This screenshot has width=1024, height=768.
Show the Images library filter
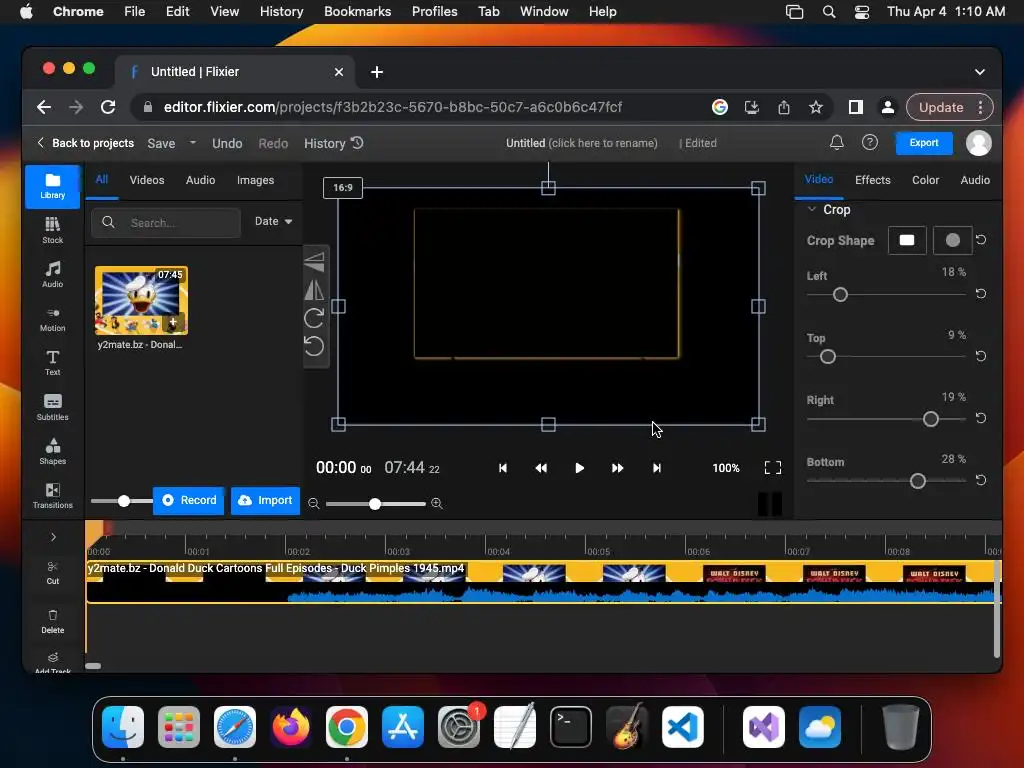pyautogui.click(x=255, y=180)
